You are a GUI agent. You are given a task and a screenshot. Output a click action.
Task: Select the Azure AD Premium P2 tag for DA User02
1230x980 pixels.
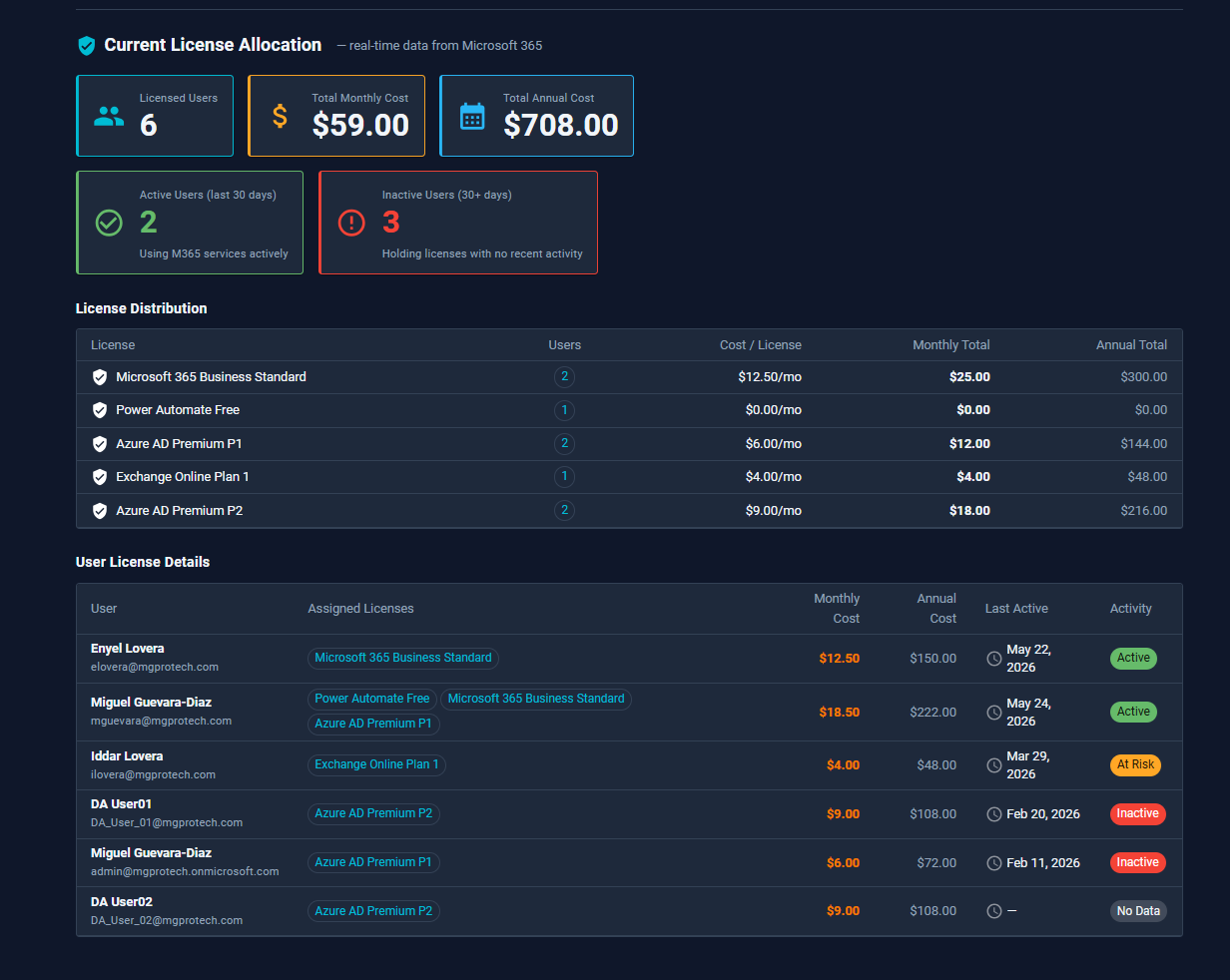(x=373, y=911)
